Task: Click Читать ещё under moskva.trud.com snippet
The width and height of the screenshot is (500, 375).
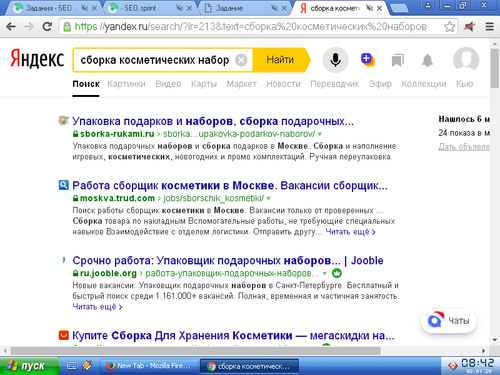Action: point(350,232)
